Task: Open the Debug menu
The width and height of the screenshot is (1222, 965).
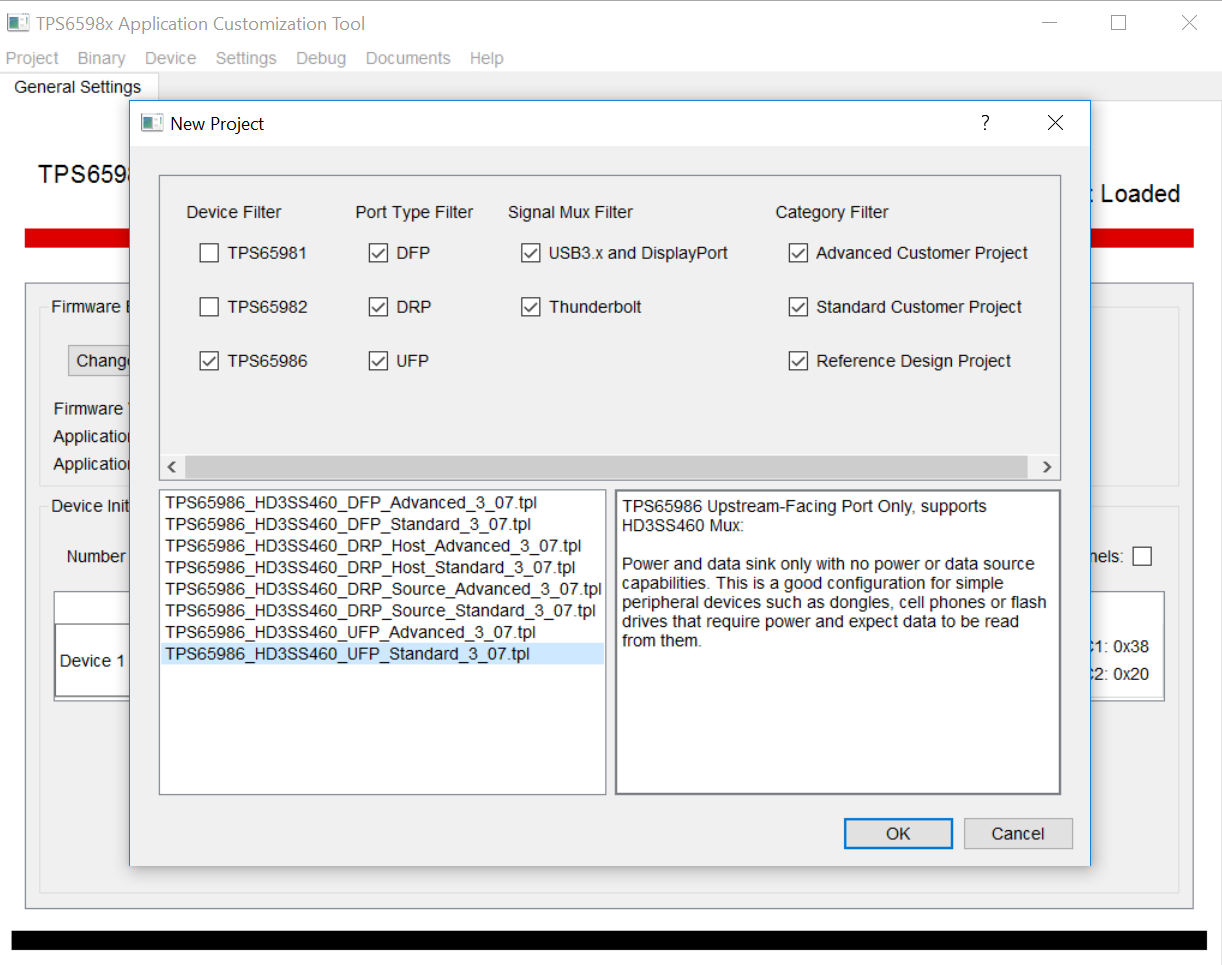Action: point(321,58)
